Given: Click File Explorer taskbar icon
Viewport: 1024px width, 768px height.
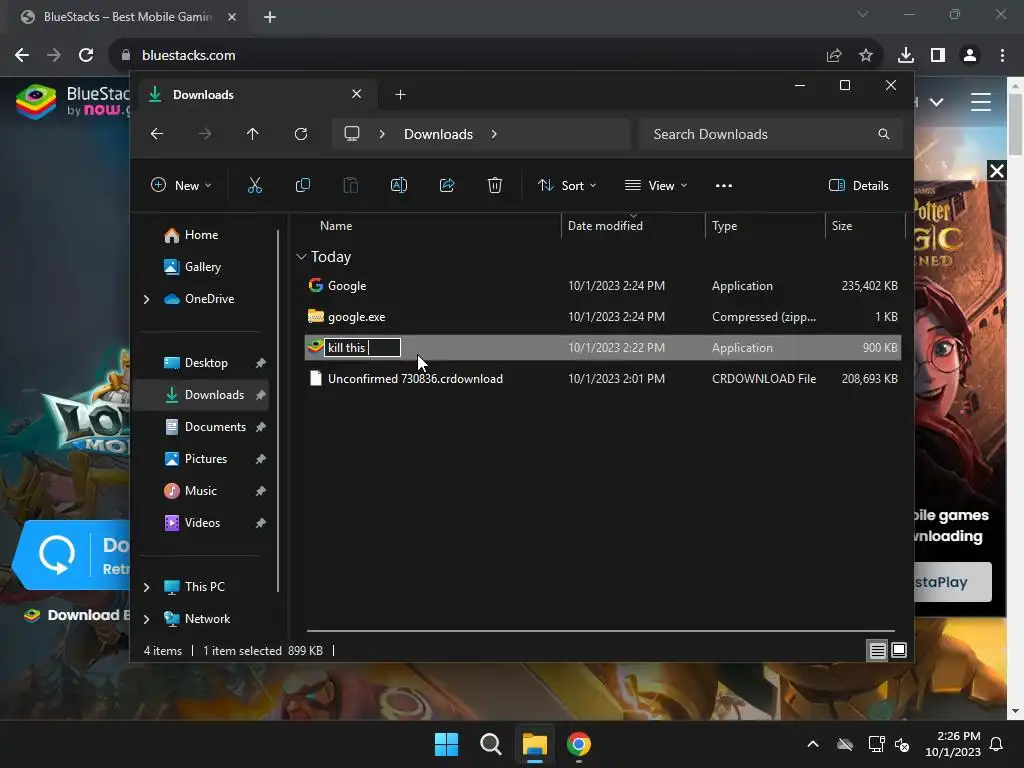Looking at the screenshot, I should [x=534, y=744].
